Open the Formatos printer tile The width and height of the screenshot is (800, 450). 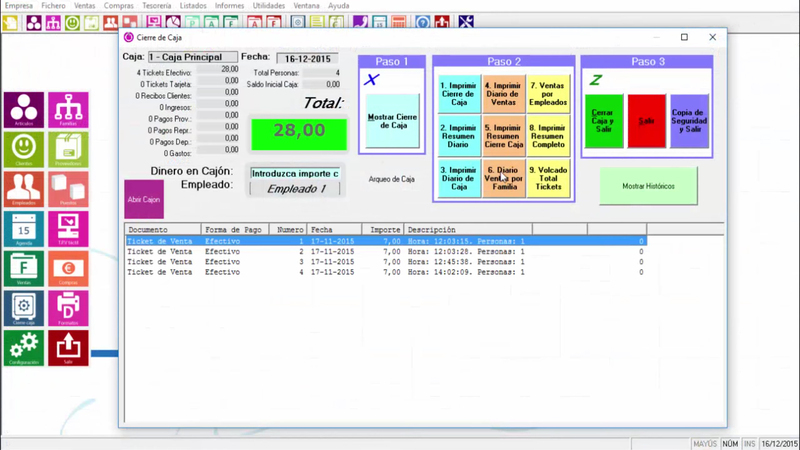tap(68, 308)
